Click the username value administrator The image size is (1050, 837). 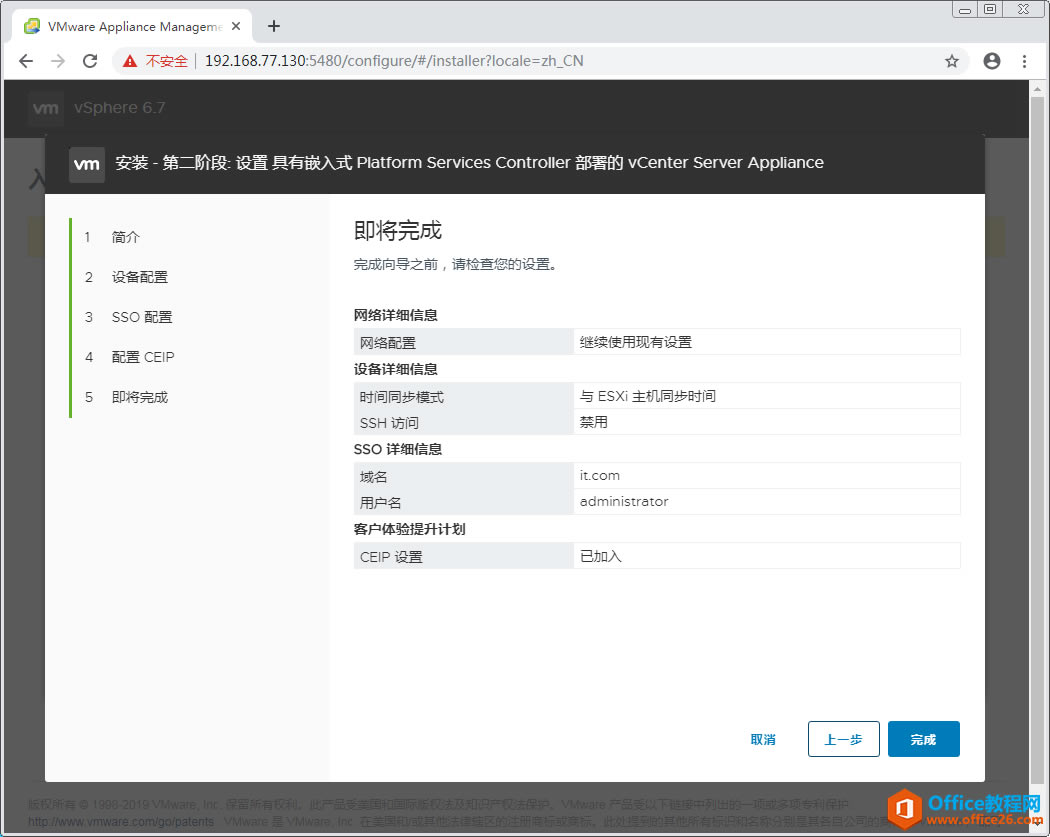pos(623,502)
